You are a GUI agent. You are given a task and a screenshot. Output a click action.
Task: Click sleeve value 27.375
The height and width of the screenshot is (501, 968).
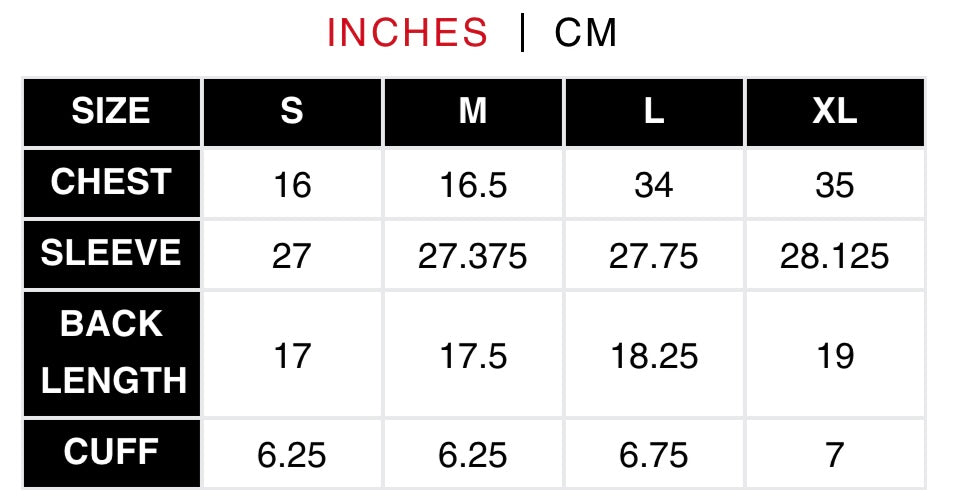pos(473,256)
